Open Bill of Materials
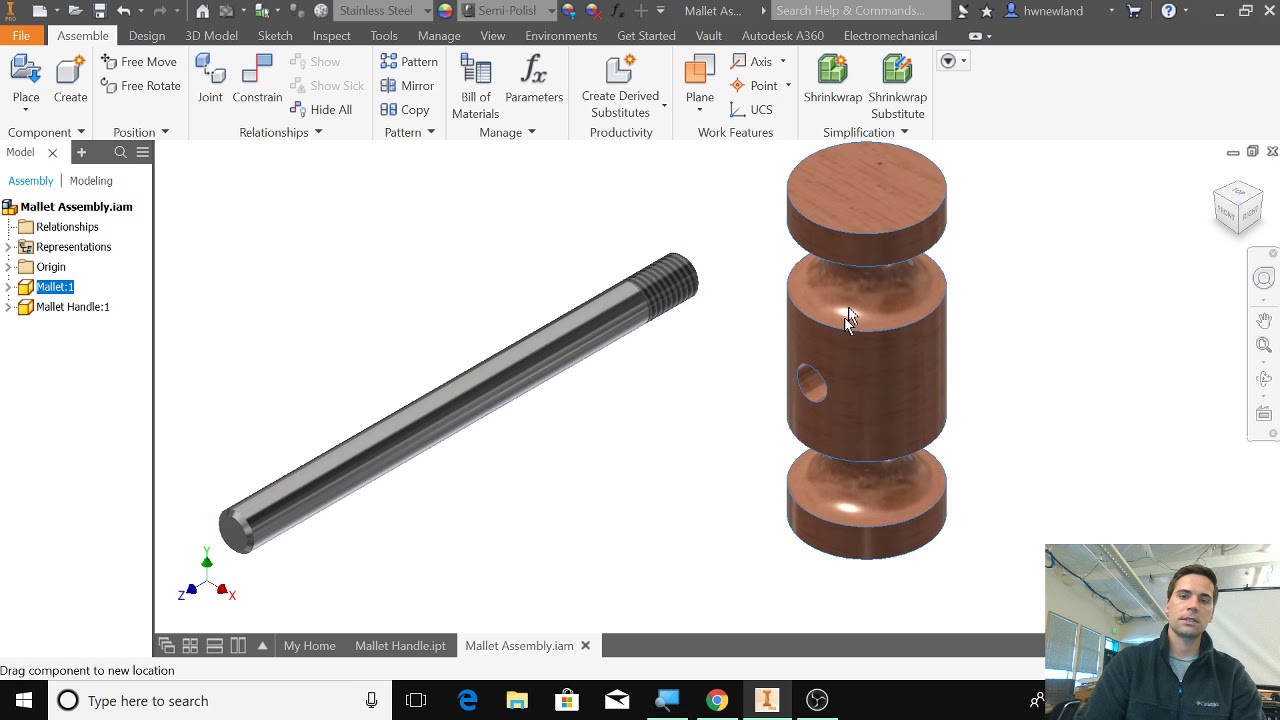 click(475, 87)
